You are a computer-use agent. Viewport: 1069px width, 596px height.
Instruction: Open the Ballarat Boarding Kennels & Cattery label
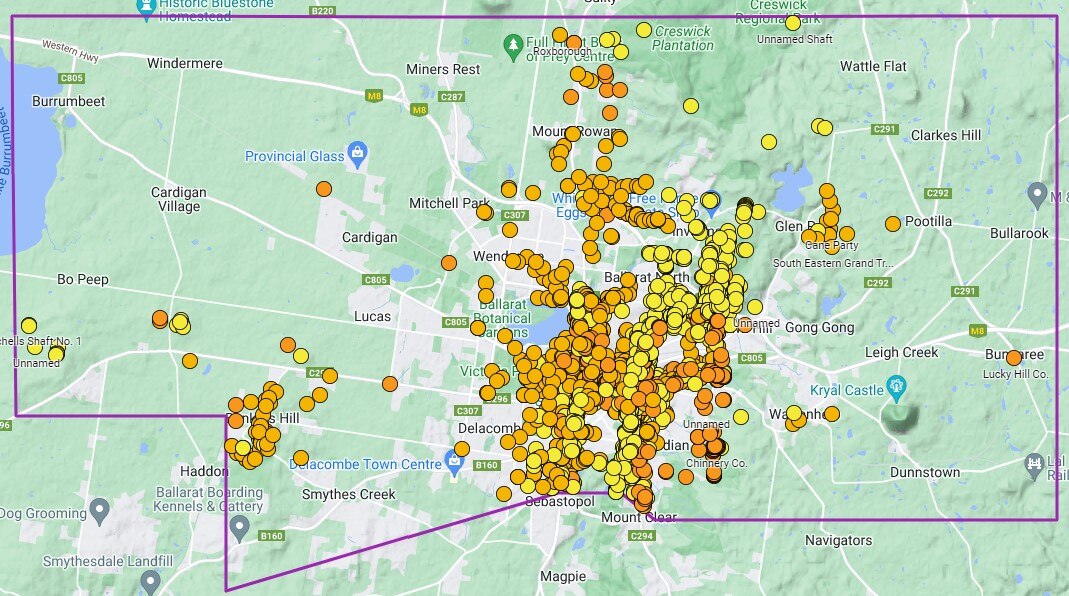pos(209,500)
